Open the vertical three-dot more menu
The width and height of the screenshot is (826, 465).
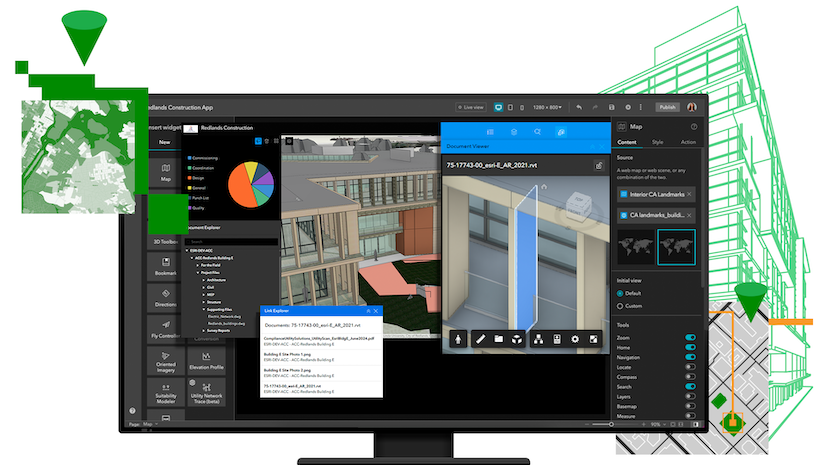click(641, 107)
